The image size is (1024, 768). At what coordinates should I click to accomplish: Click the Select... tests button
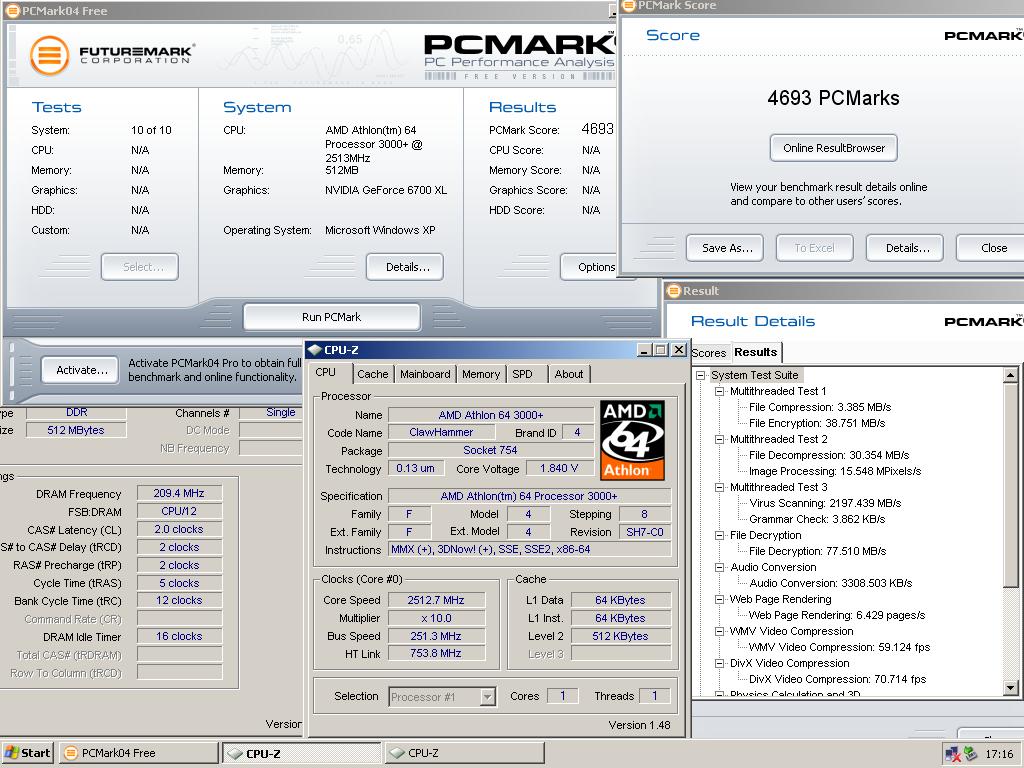pyautogui.click(x=140, y=267)
